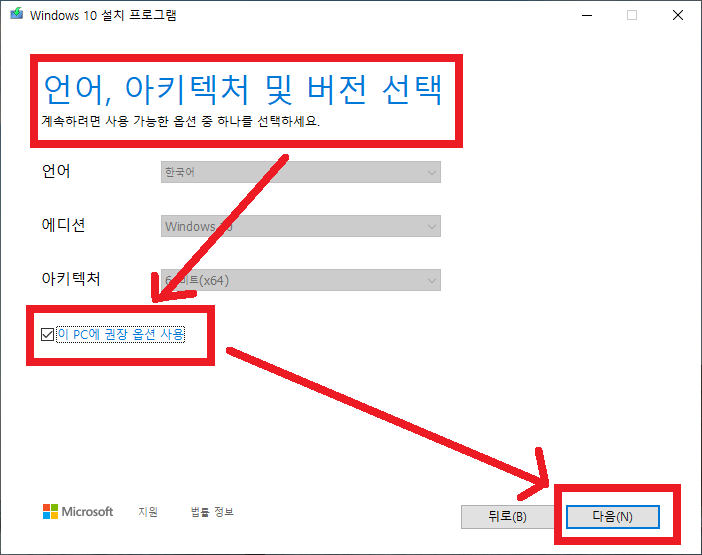The width and height of the screenshot is (702, 555).
Task: Toggle the '이 PC에 권장 옵션 사용' checkbox
Action: click(47, 334)
